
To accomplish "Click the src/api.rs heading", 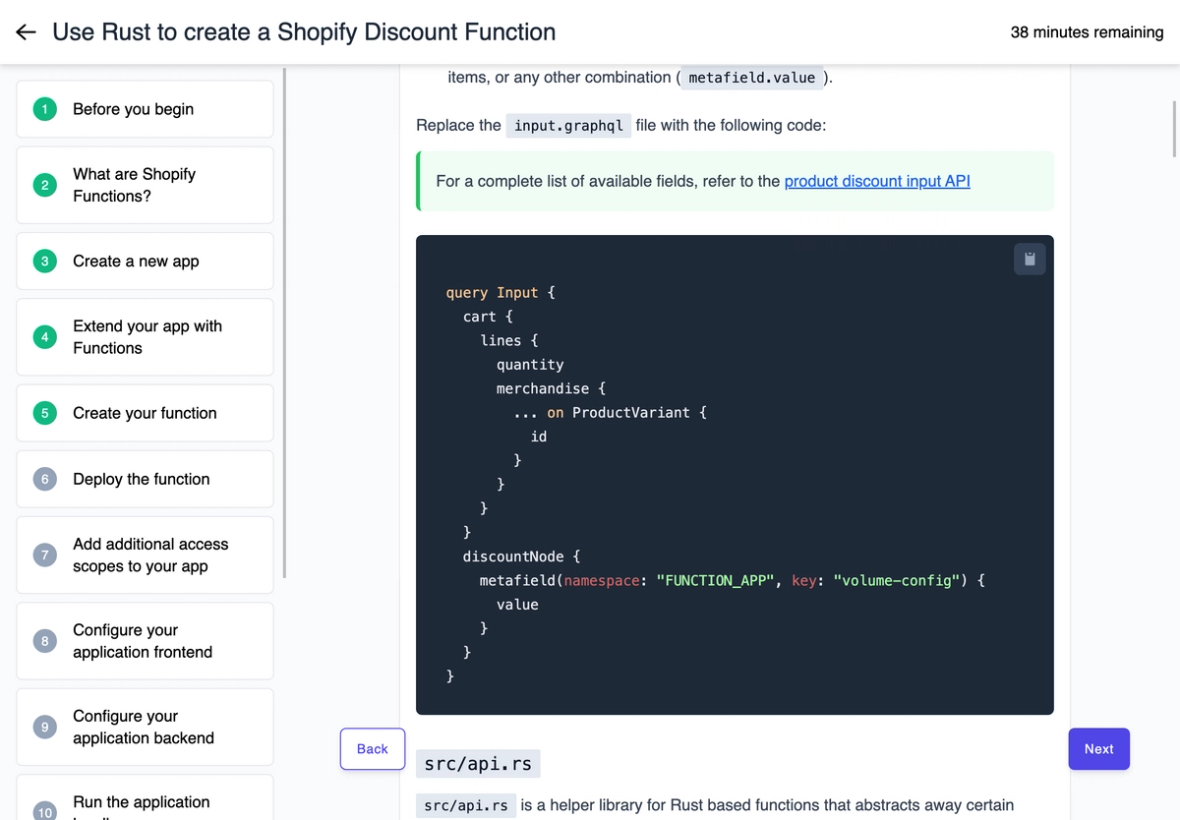I will tap(478, 764).
